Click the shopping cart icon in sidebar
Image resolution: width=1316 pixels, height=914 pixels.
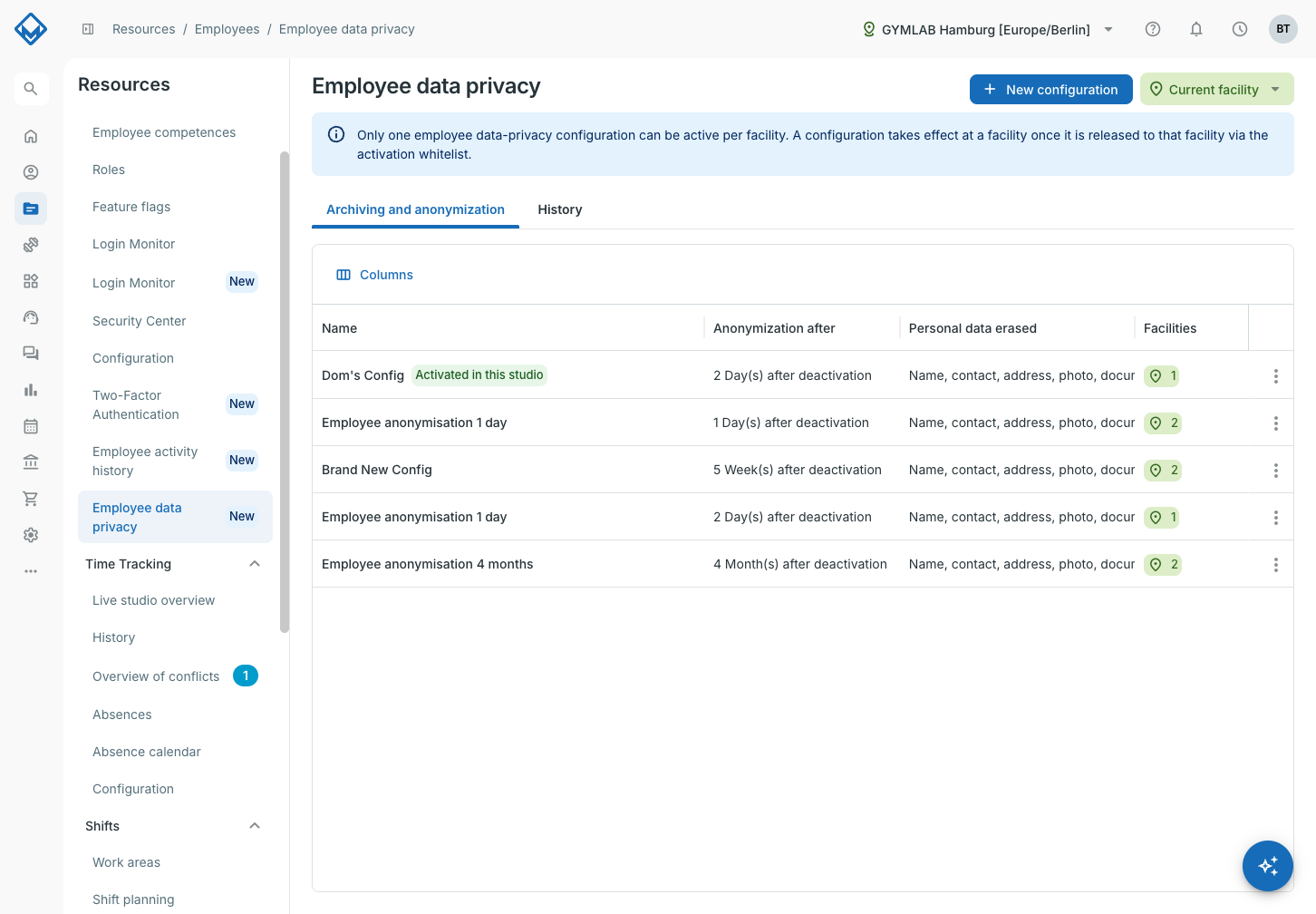click(31, 499)
